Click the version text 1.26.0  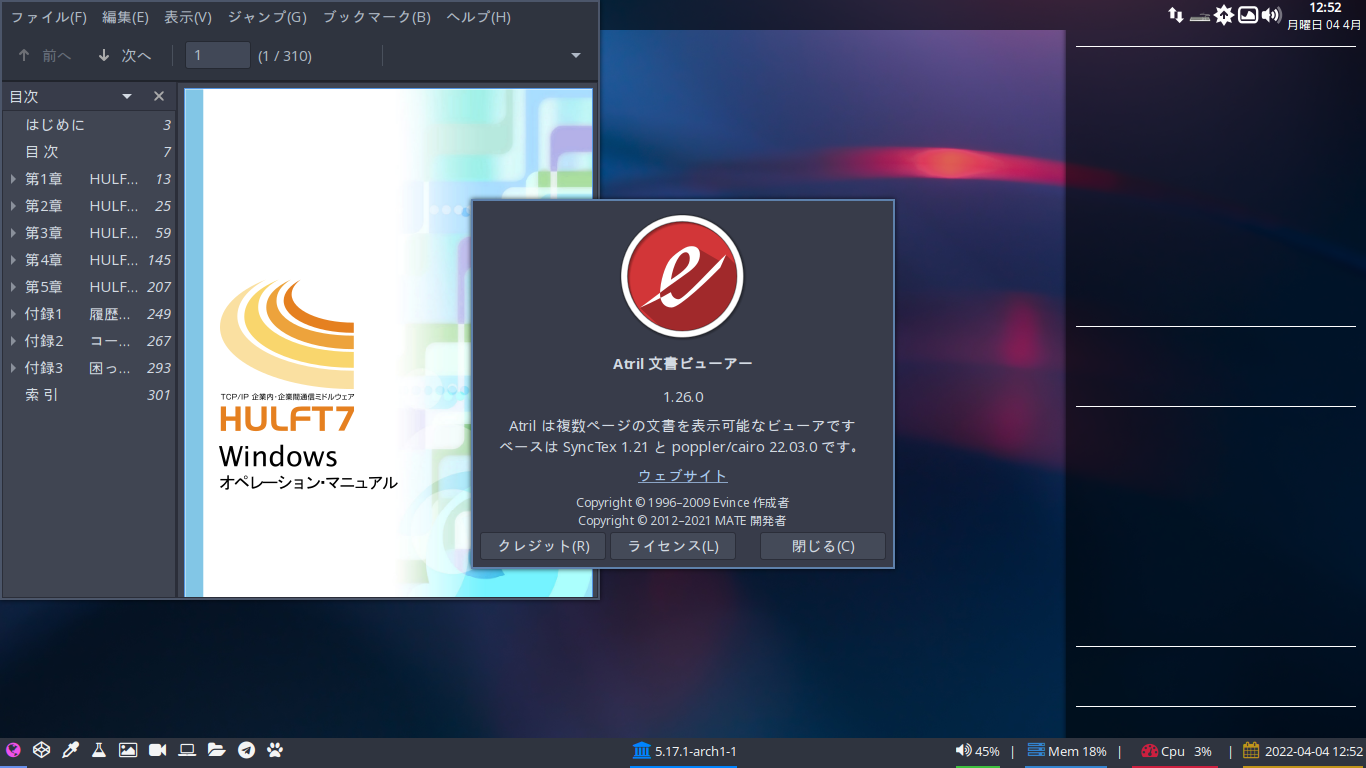point(683,397)
